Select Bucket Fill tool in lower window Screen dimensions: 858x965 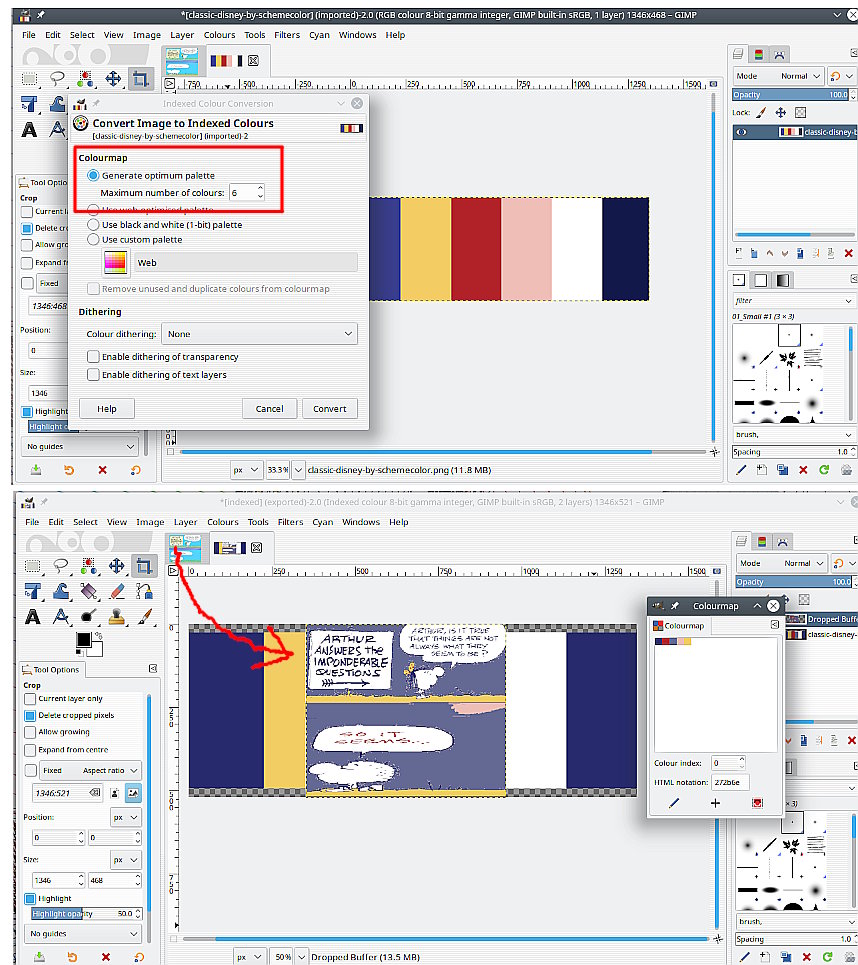pos(89,591)
